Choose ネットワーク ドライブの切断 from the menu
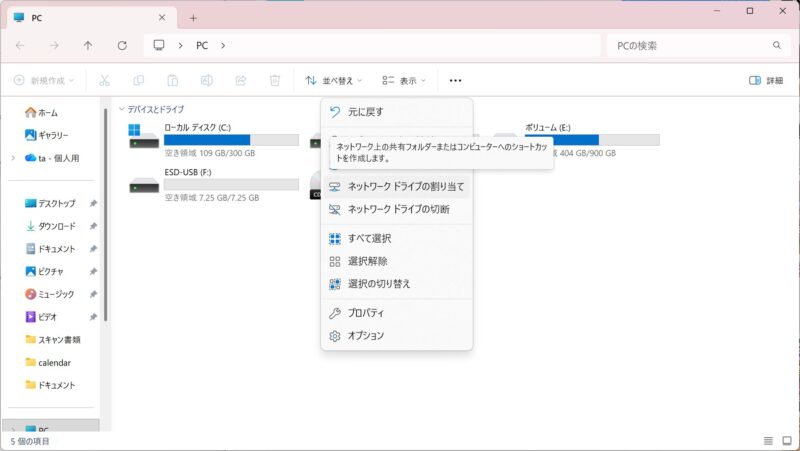This screenshot has width=800, height=451. (x=397, y=209)
